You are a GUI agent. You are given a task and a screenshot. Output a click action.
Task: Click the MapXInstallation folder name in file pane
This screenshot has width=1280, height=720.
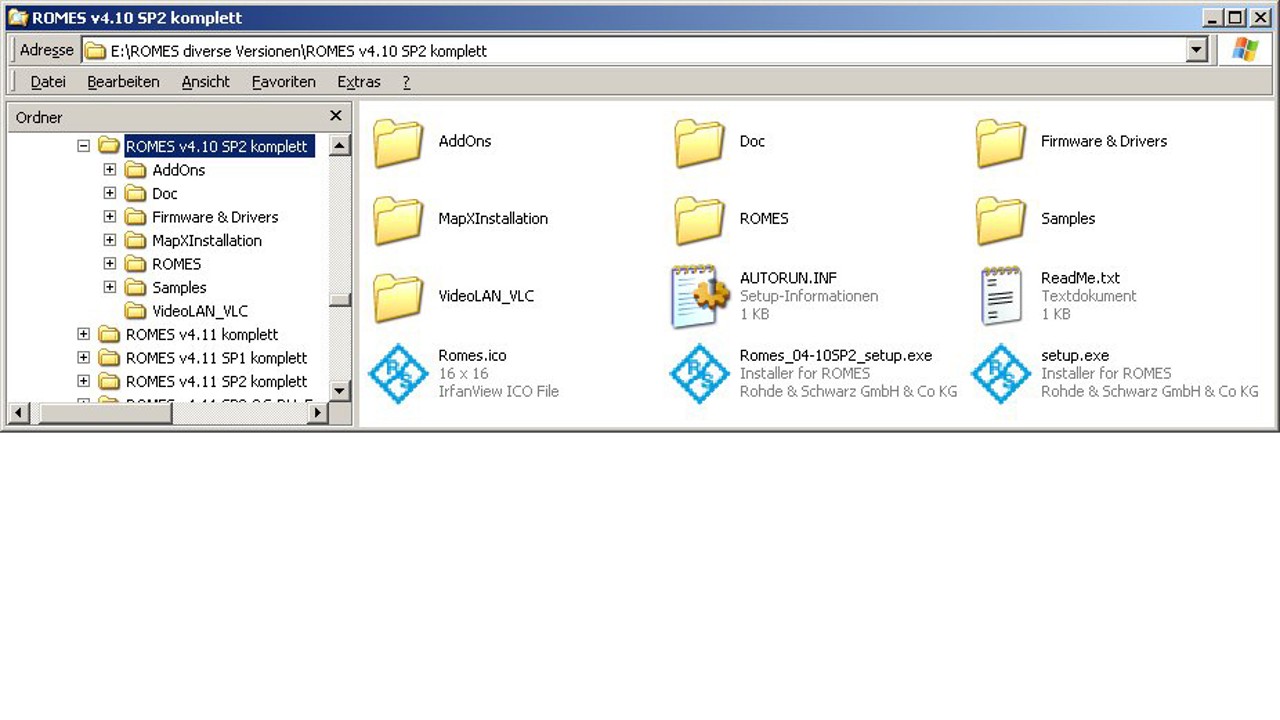click(x=493, y=218)
